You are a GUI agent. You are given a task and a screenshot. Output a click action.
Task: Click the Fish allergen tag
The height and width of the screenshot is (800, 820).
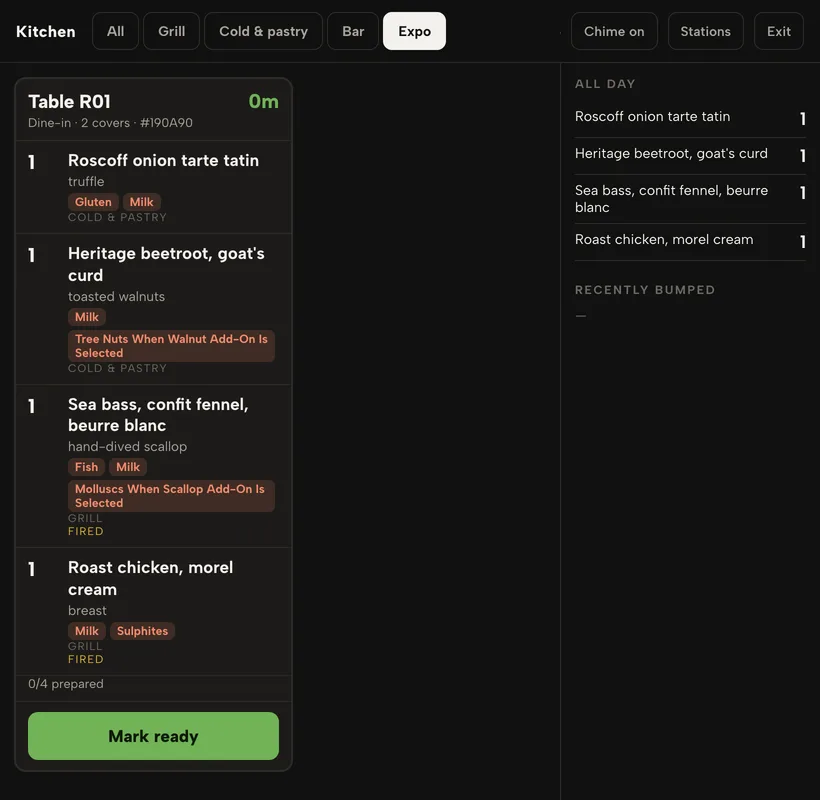86,467
